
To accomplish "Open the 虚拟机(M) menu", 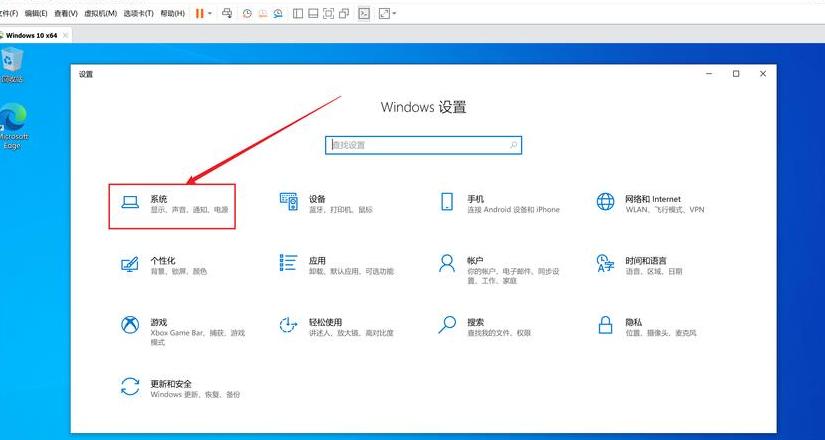I will (x=100, y=13).
